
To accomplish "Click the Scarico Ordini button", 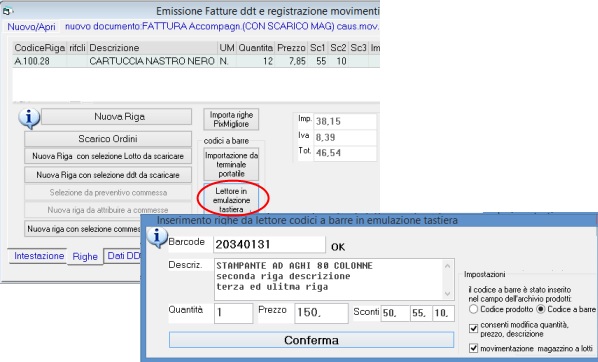I will [x=108, y=139].
